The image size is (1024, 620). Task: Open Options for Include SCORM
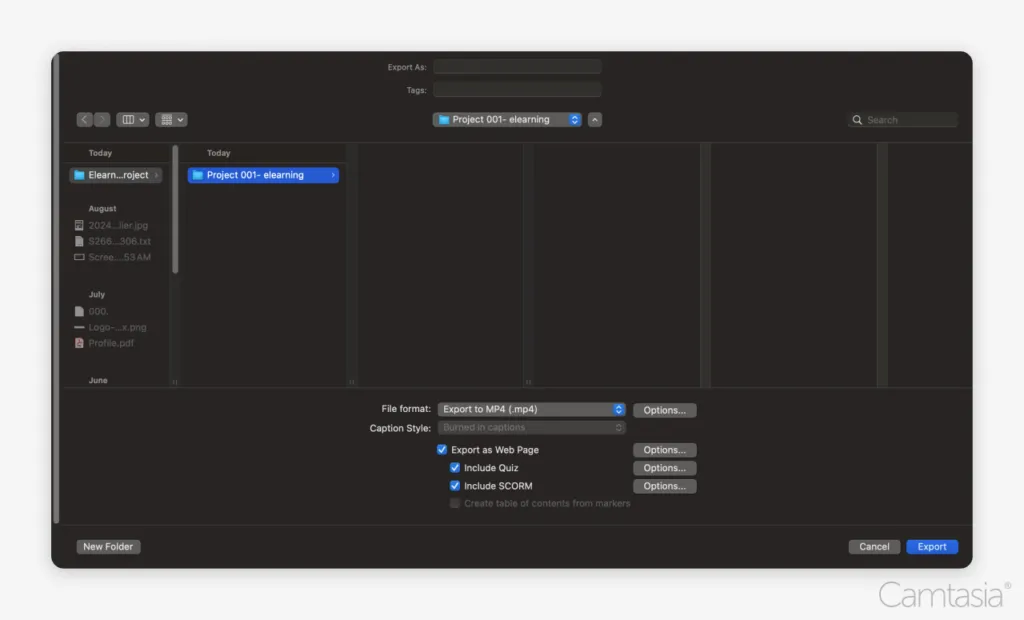pyautogui.click(x=664, y=486)
